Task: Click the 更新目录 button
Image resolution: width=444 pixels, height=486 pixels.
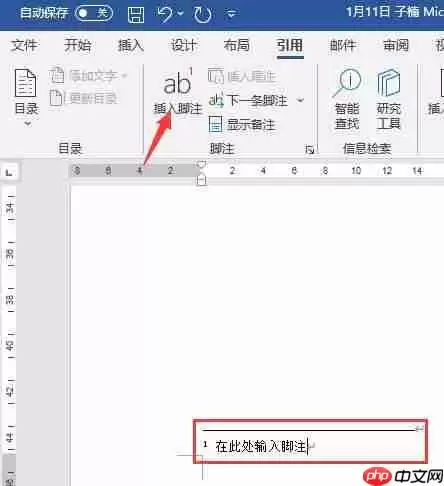Action: [x=83, y=98]
